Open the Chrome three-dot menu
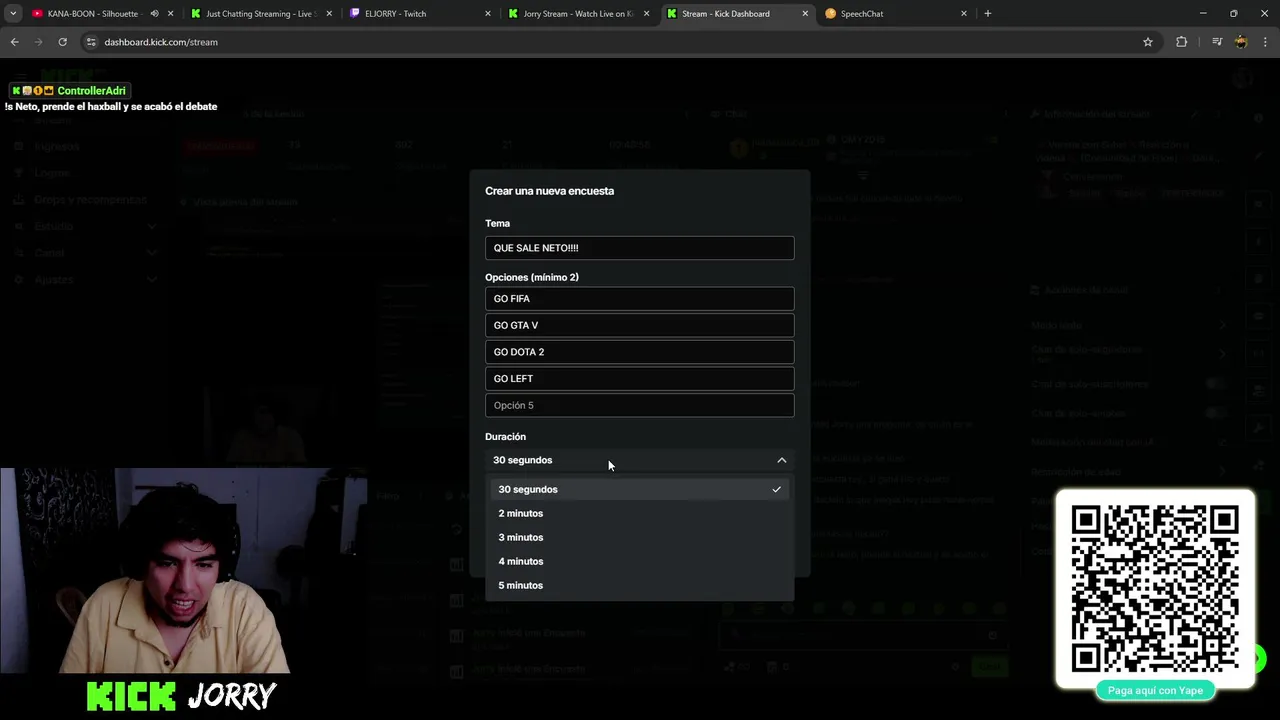 (x=1266, y=42)
